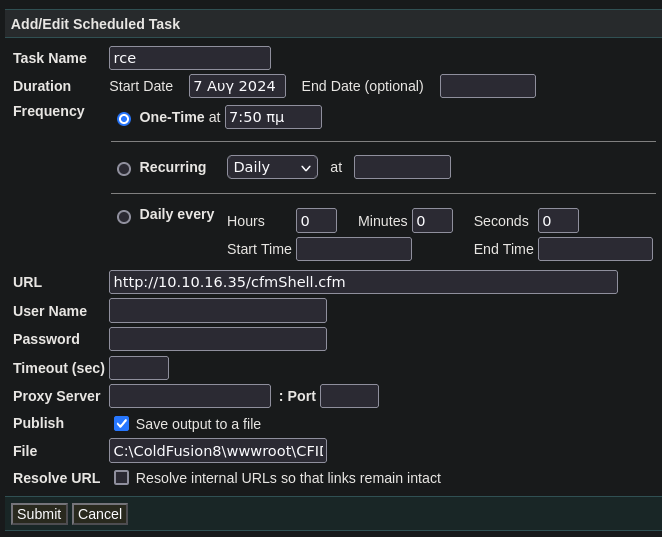This screenshot has height=537, width=662.
Task: Focus the Task Name field
Action: [x=190, y=58]
